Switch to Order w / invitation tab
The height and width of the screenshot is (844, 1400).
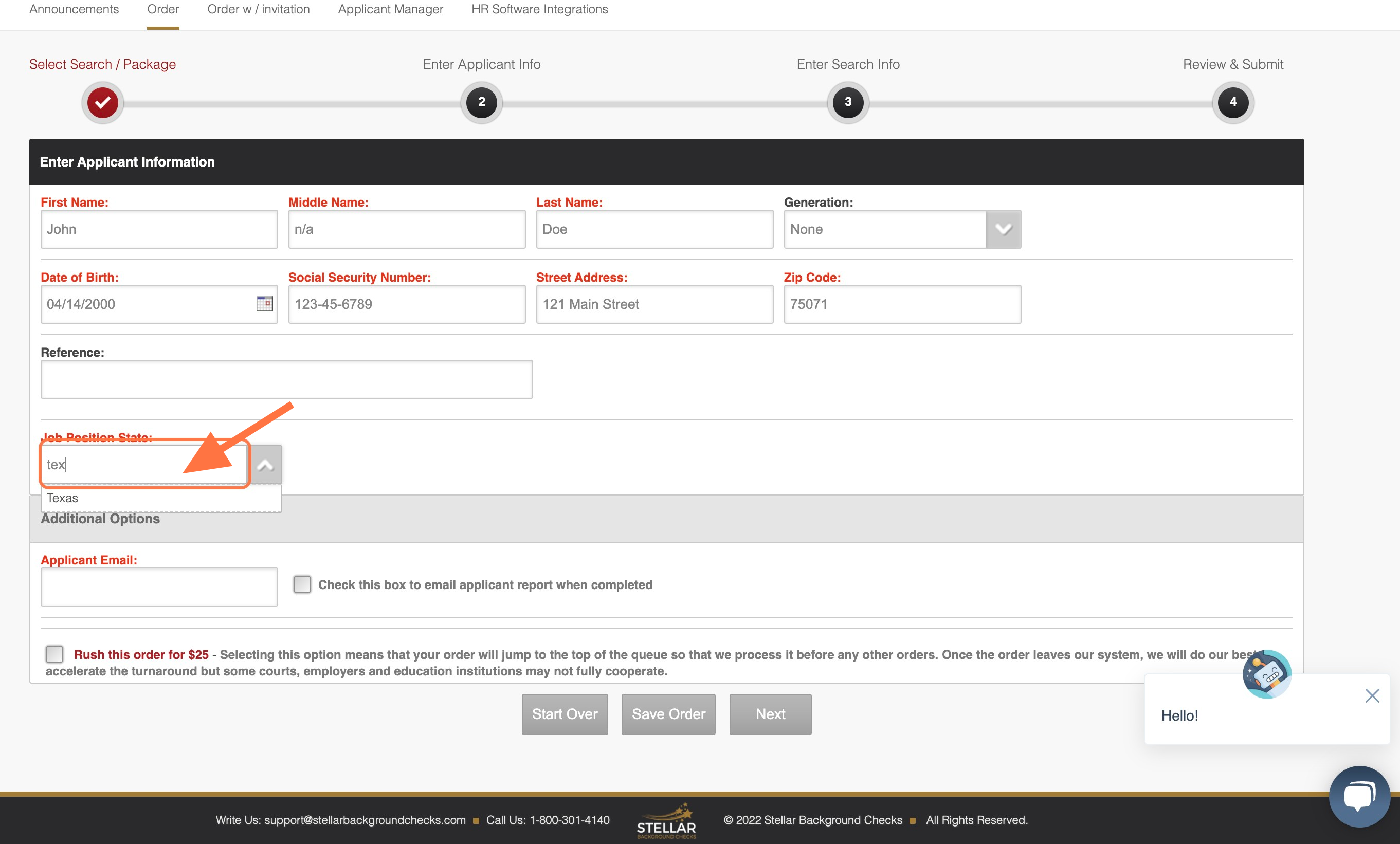259,10
